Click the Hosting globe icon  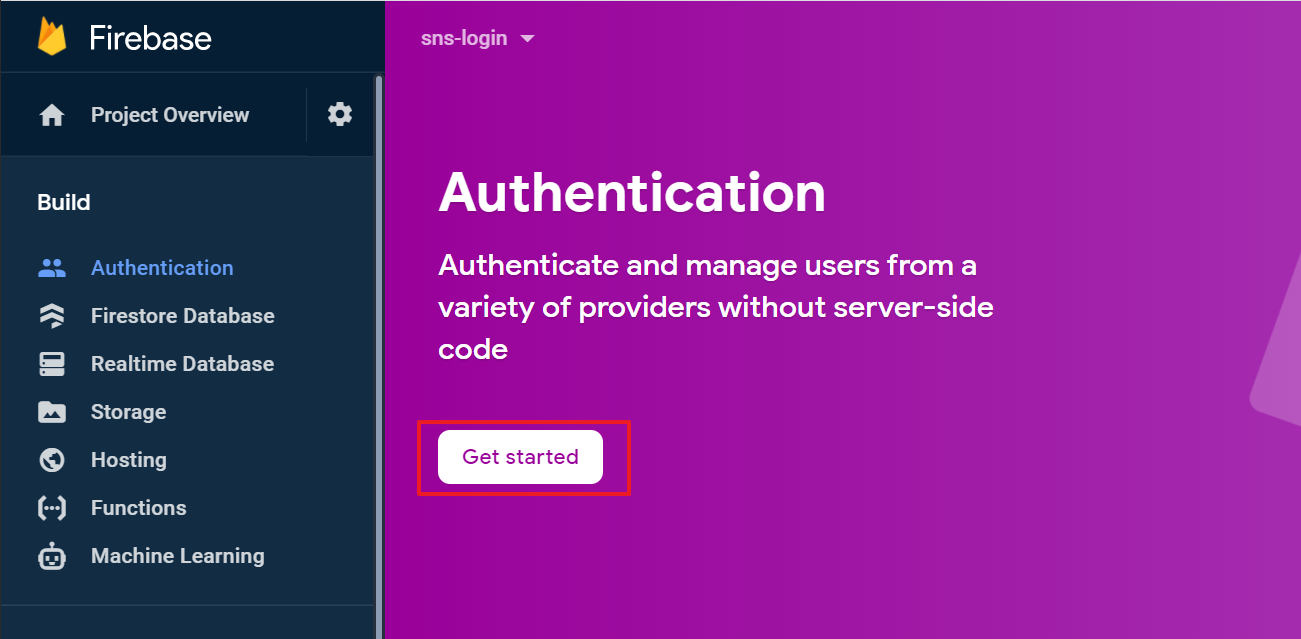pyautogui.click(x=52, y=460)
